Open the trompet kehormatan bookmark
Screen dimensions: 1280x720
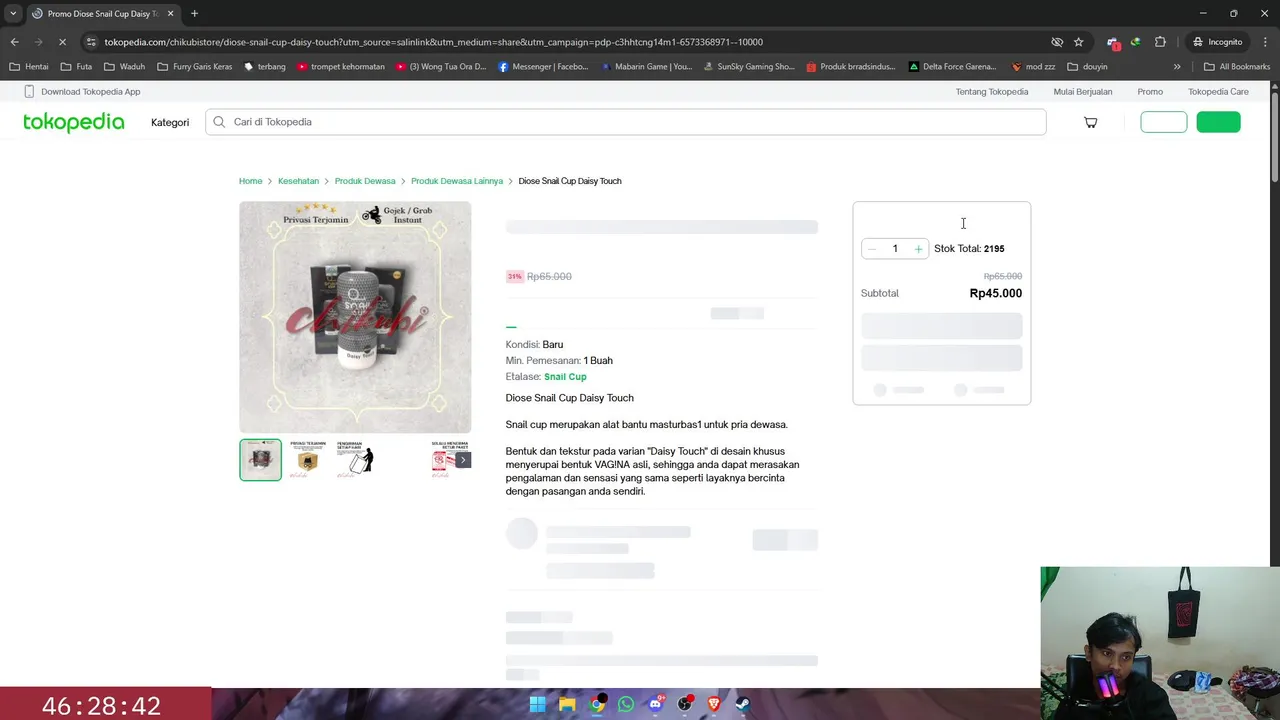(340, 67)
